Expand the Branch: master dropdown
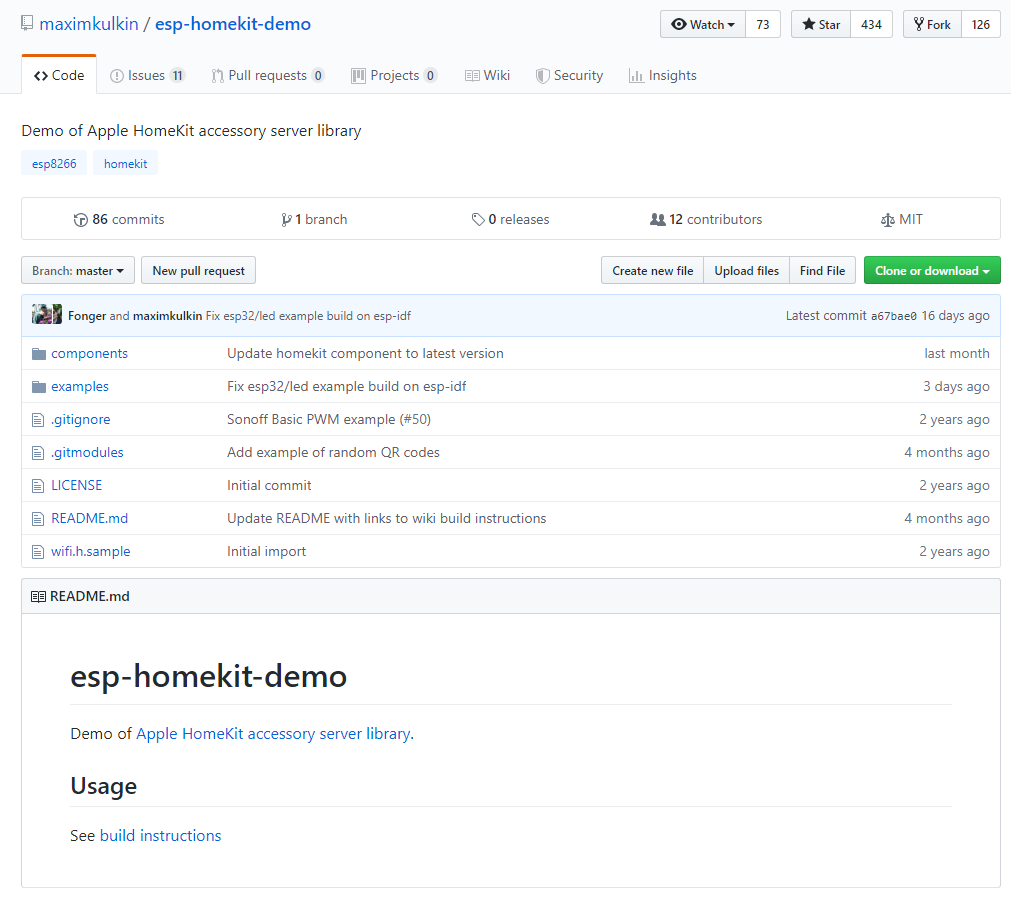 pos(78,271)
